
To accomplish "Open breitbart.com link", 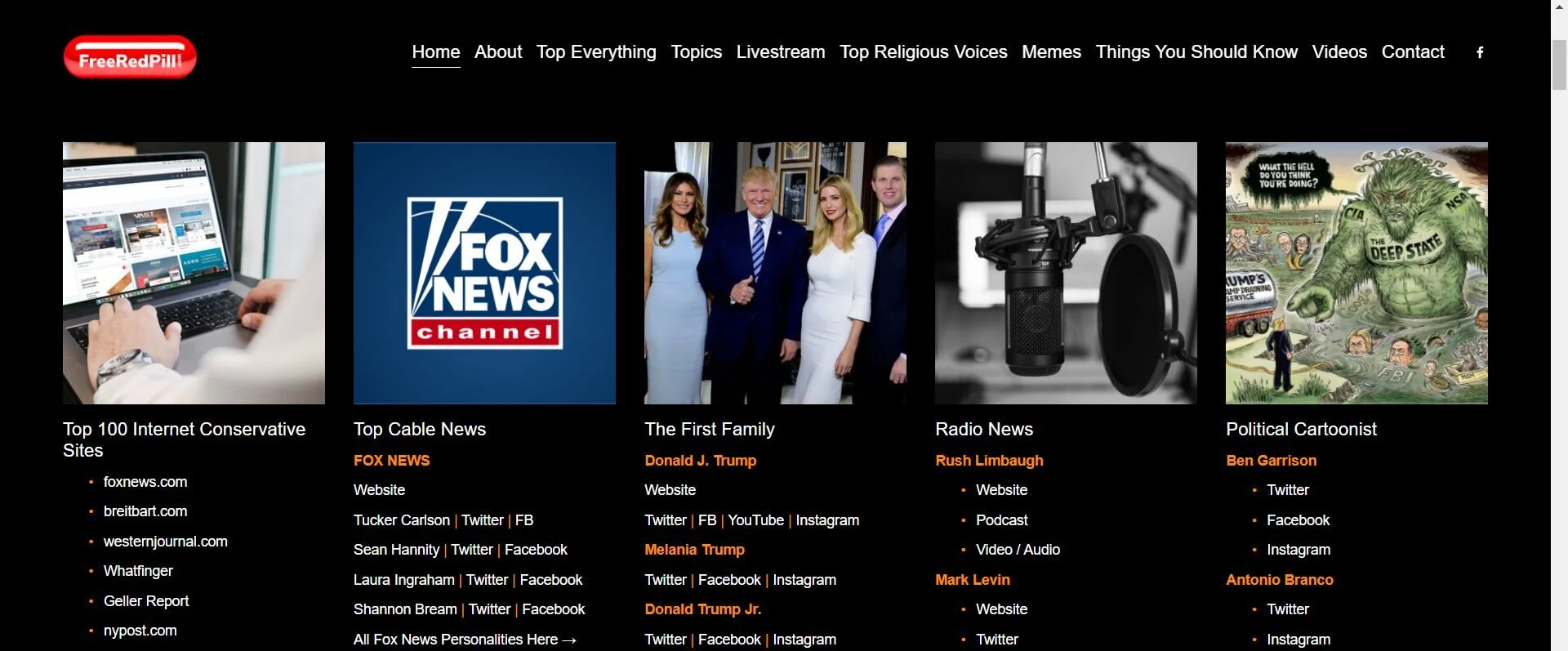I will (x=145, y=511).
